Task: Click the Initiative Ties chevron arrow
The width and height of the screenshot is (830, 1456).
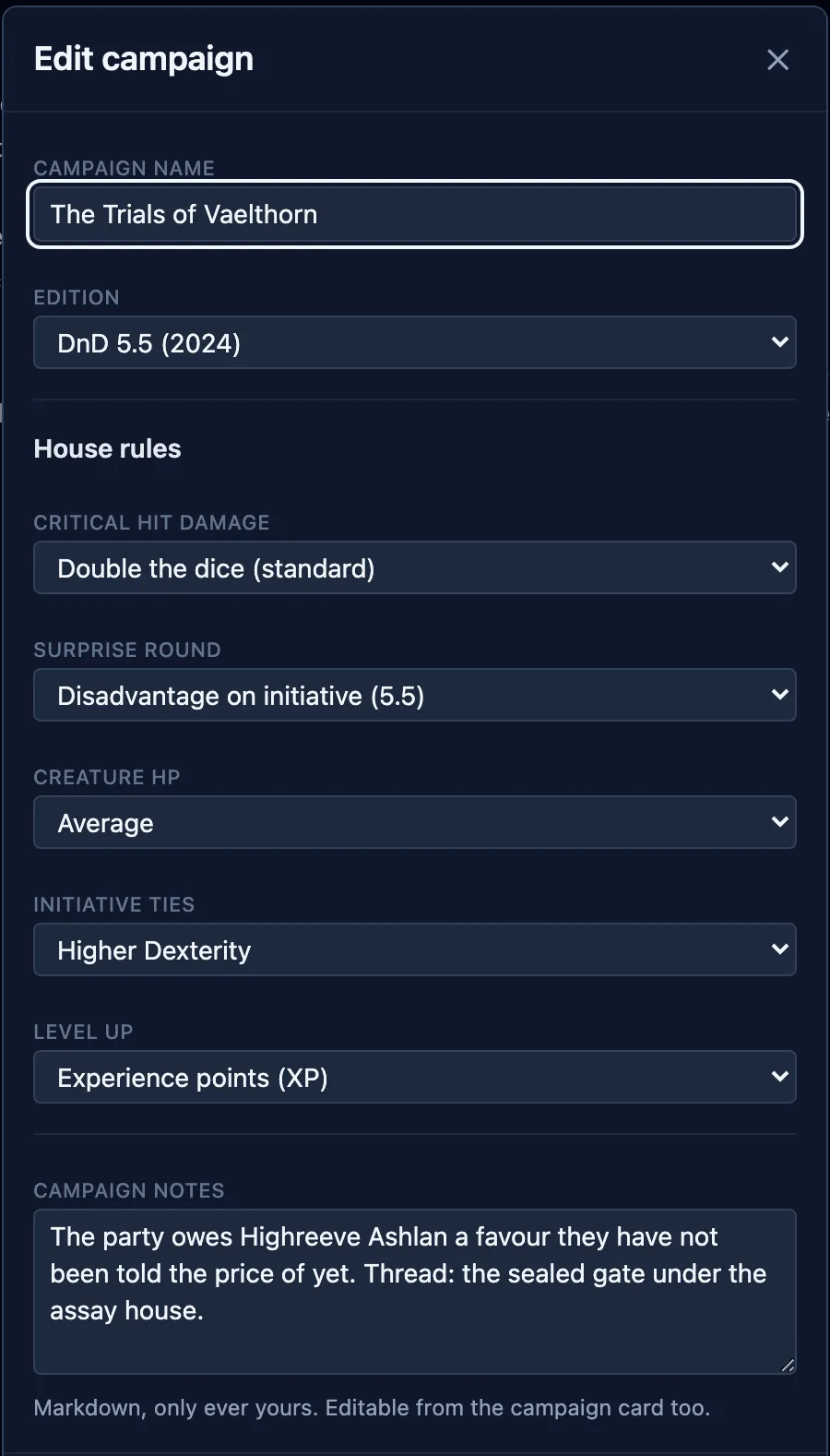Action: click(779, 949)
